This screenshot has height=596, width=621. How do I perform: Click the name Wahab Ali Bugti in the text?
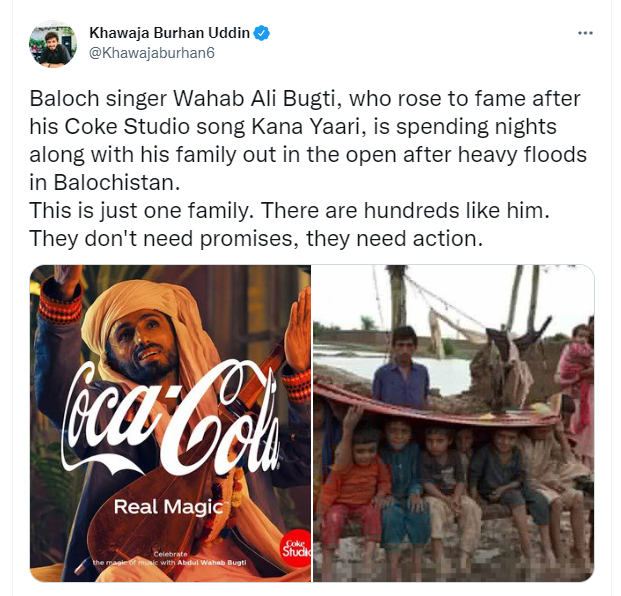[x=255, y=99]
